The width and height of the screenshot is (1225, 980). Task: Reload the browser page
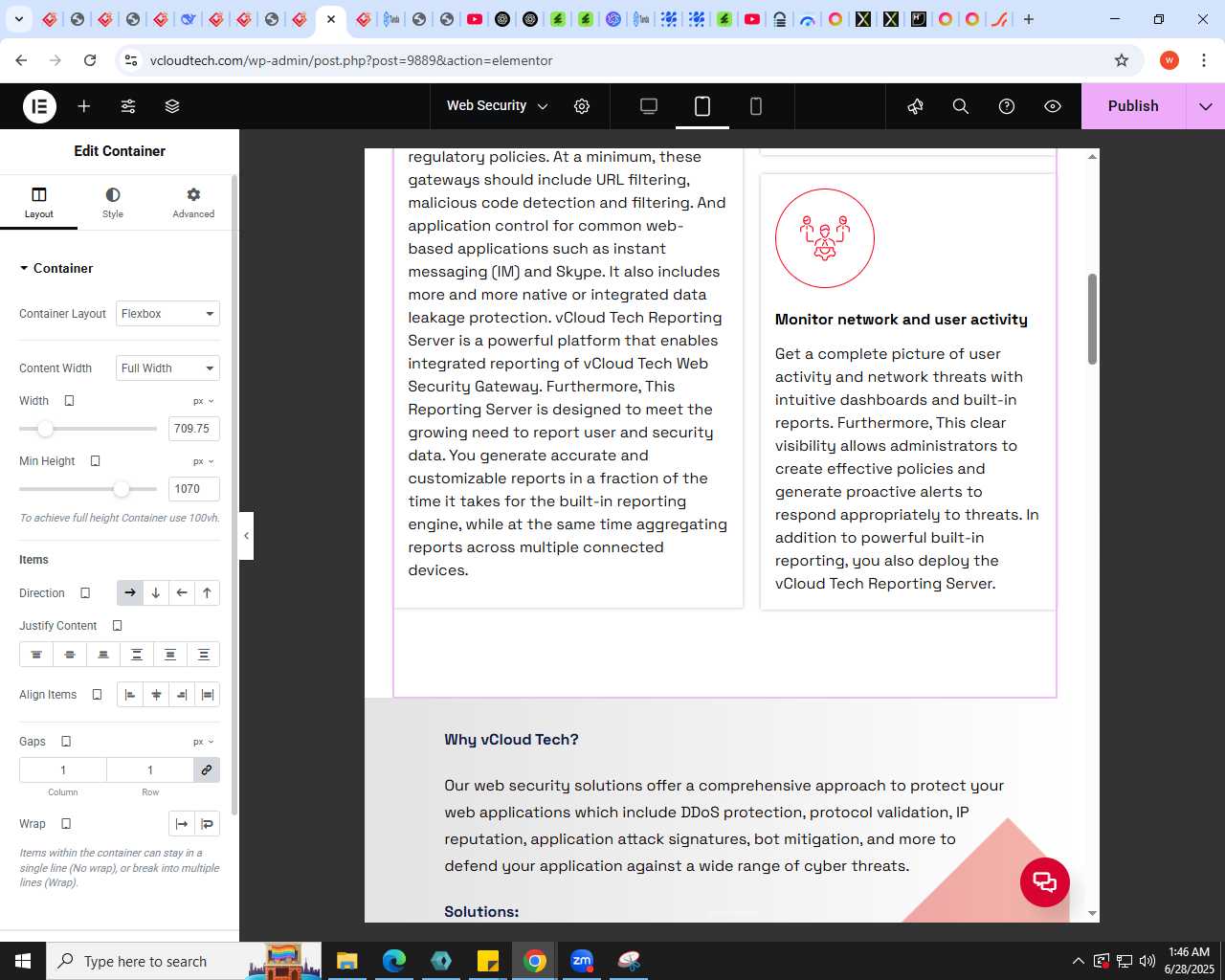tap(90, 60)
